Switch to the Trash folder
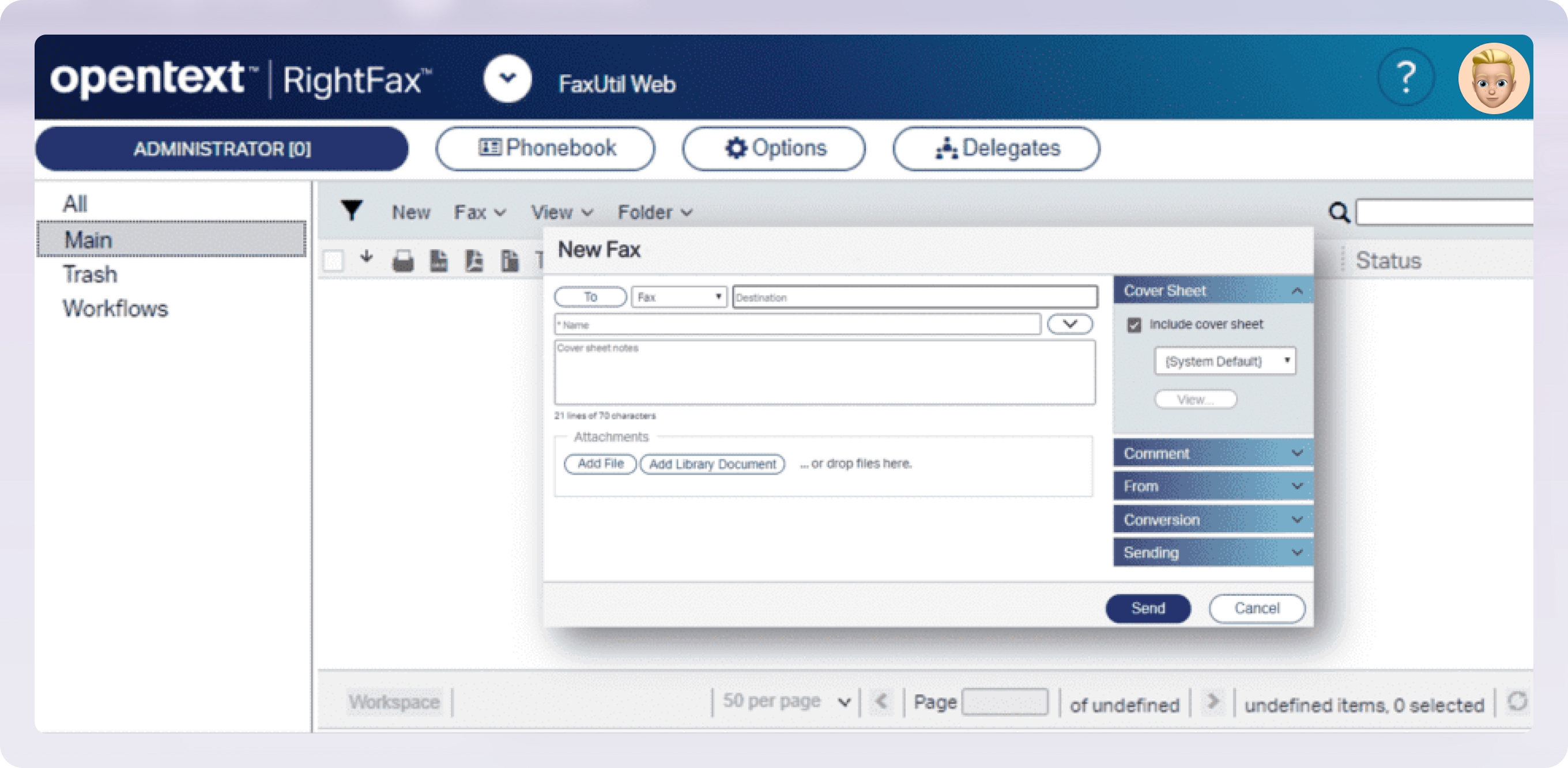The image size is (1568, 768). (89, 274)
